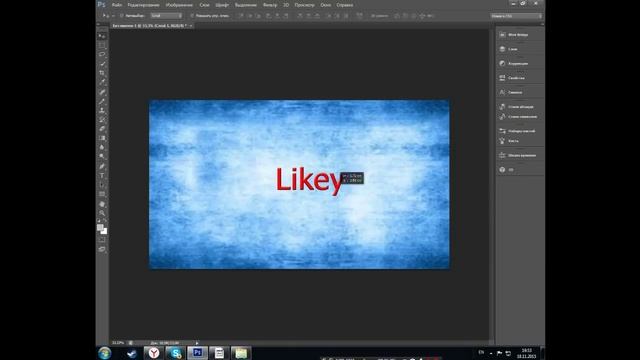Open the Windows Start button
This screenshot has height=360, width=640.
coord(104,353)
